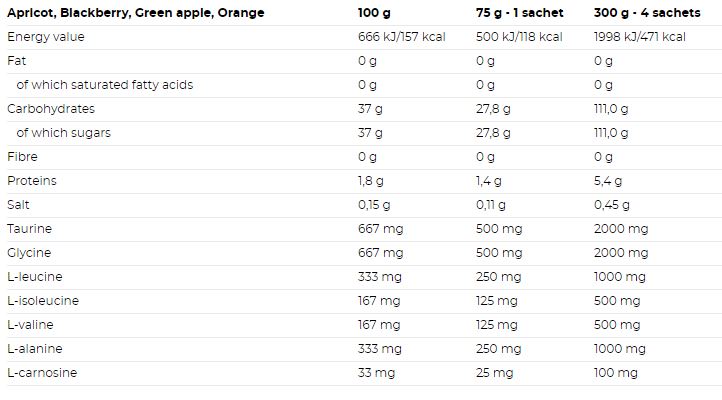
Task: Click the 'L-leucine' row label
Action: [36, 277]
